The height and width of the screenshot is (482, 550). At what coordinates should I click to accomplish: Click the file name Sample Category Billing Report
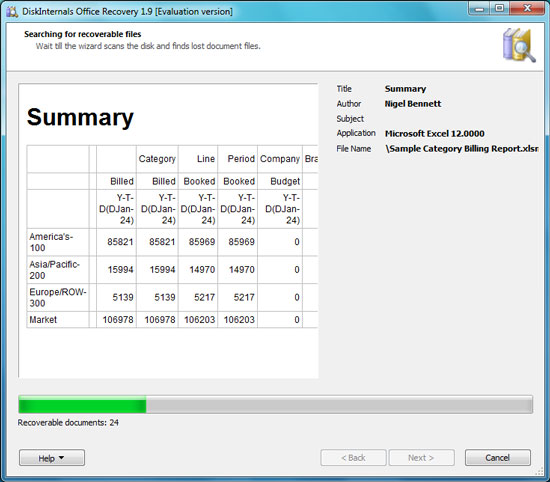point(462,149)
